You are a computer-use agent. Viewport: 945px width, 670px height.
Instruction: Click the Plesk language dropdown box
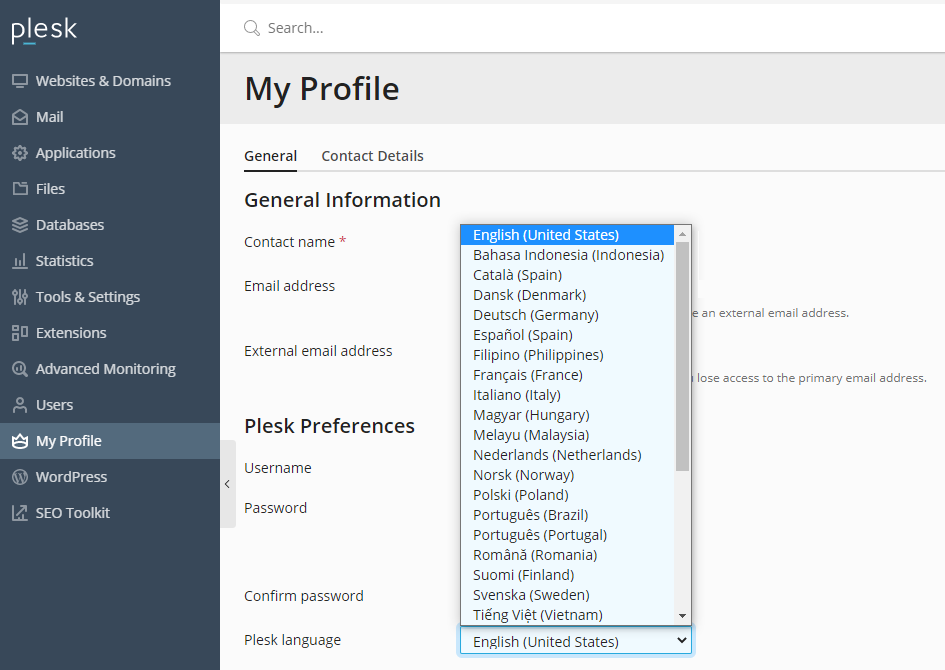click(x=576, y=641)
